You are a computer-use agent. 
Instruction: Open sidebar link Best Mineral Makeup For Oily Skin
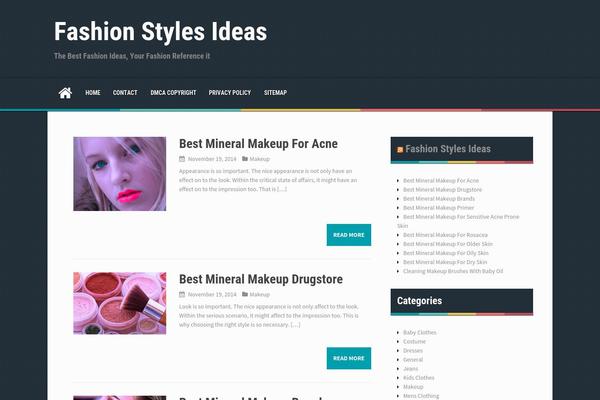[446, 253]
